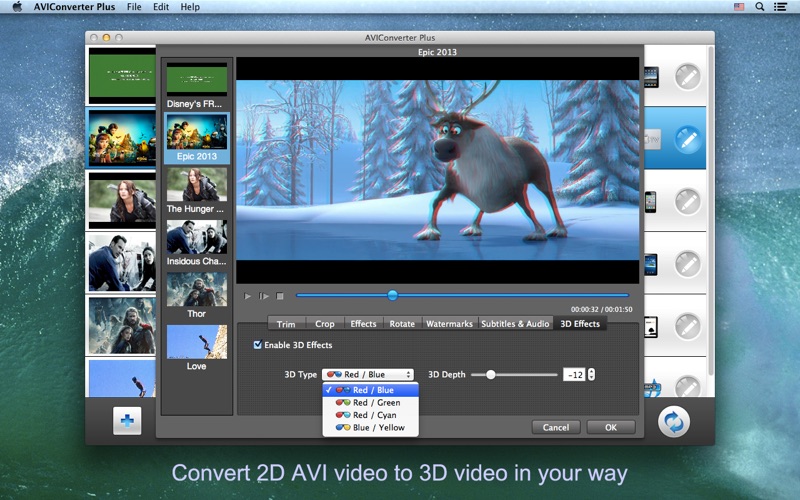Open the Apple menu
Screen dimensions: 800x500
tap(17, 7)
